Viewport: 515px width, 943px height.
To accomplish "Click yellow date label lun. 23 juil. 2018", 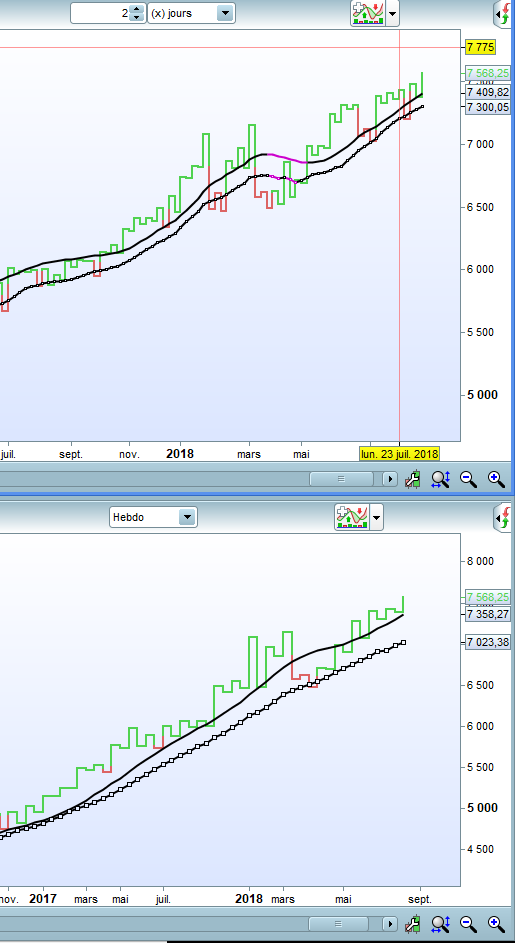I will pos(399,453).
